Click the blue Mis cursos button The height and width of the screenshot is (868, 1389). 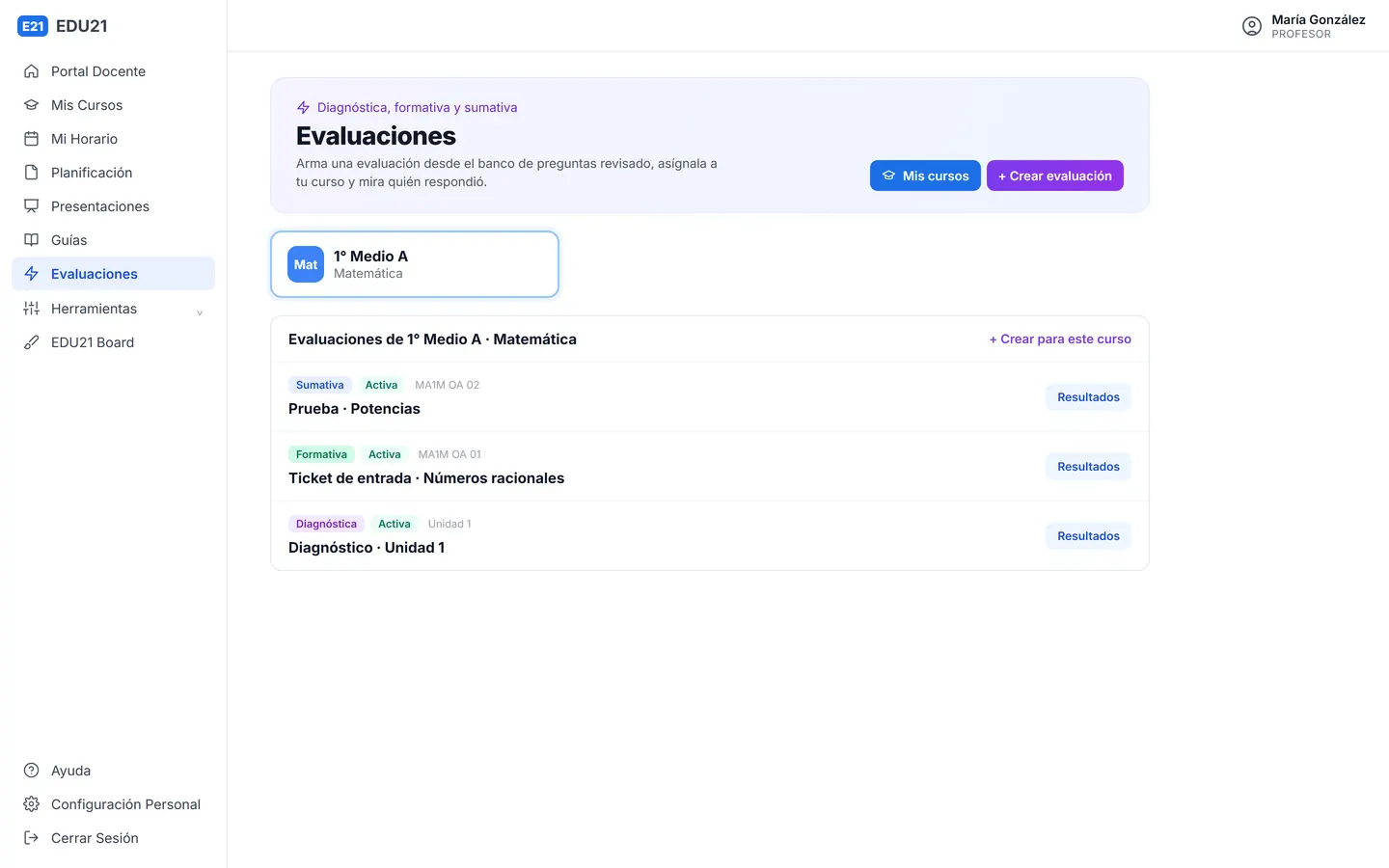point(925,176)
